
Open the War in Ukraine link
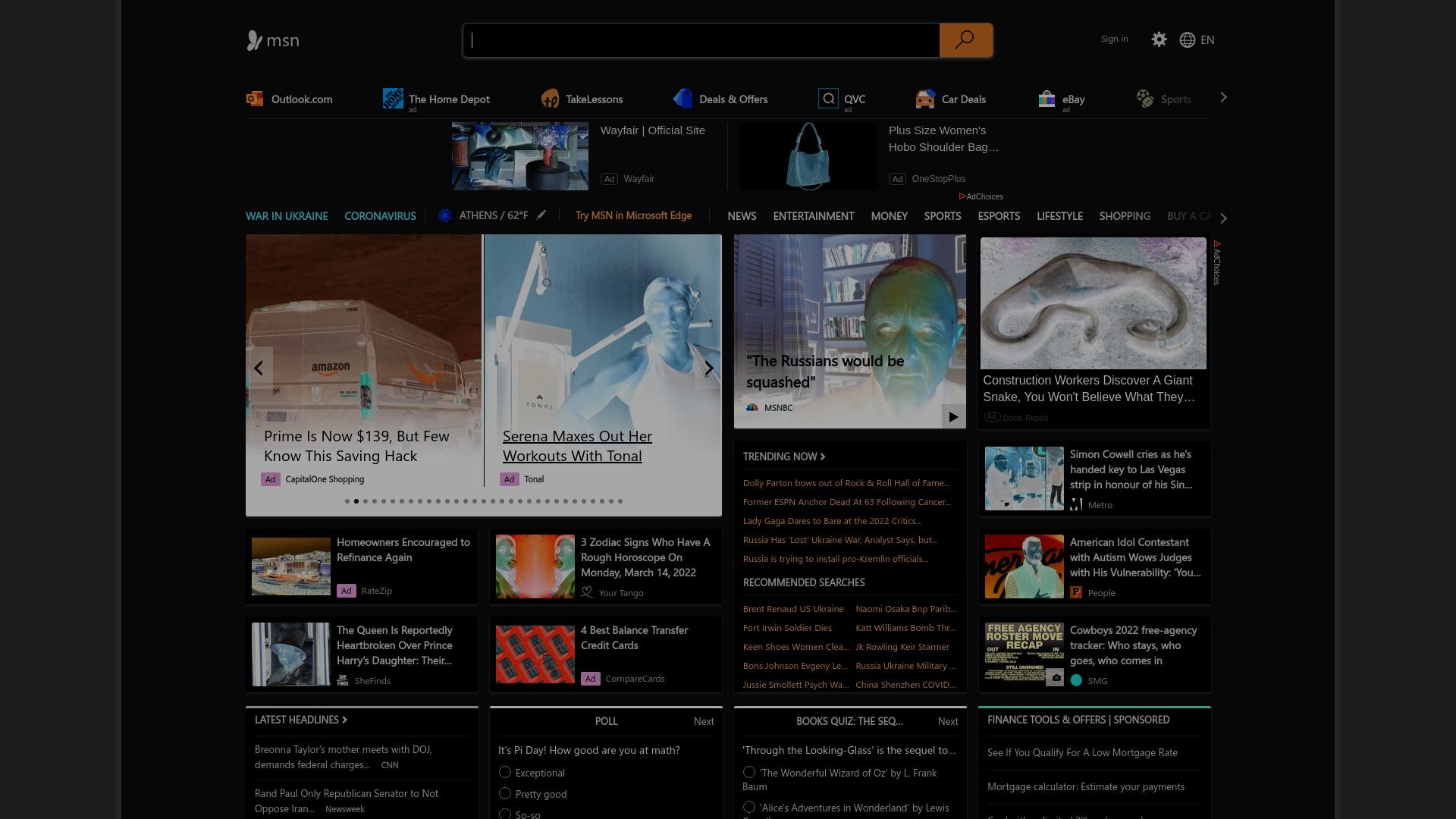click(287, 216)
